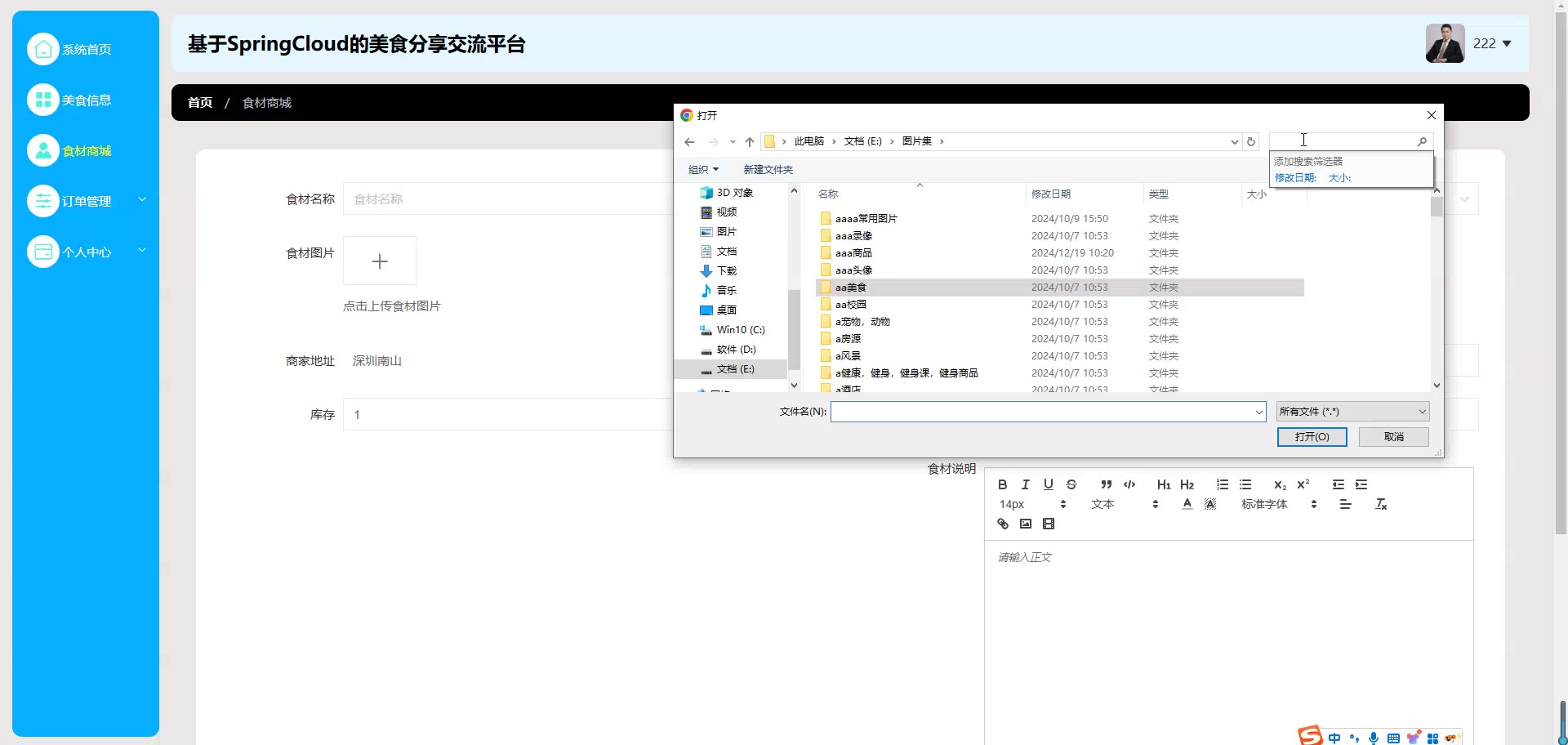Click the 大小 search filter link
The width and height of the screenshot is (1568, 745).
pyautogui.click(x=1339, y=178)
